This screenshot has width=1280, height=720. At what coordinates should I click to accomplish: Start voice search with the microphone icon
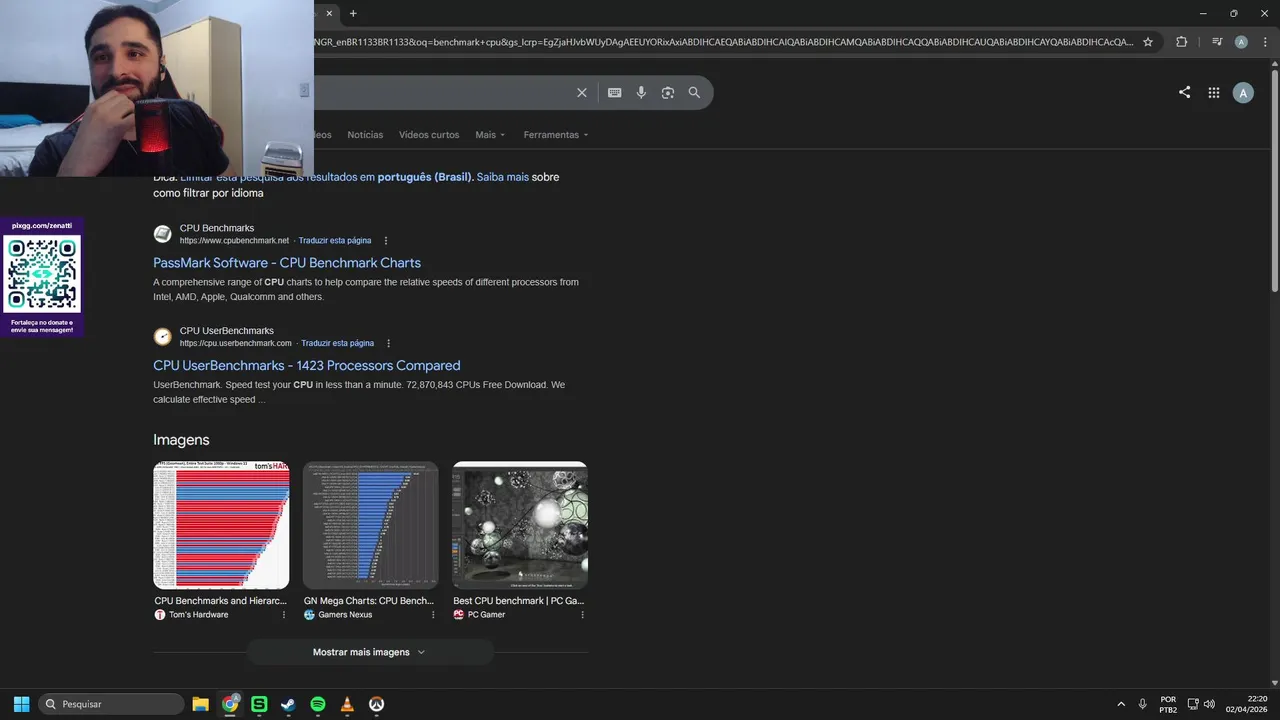click(x=641, y=92)
